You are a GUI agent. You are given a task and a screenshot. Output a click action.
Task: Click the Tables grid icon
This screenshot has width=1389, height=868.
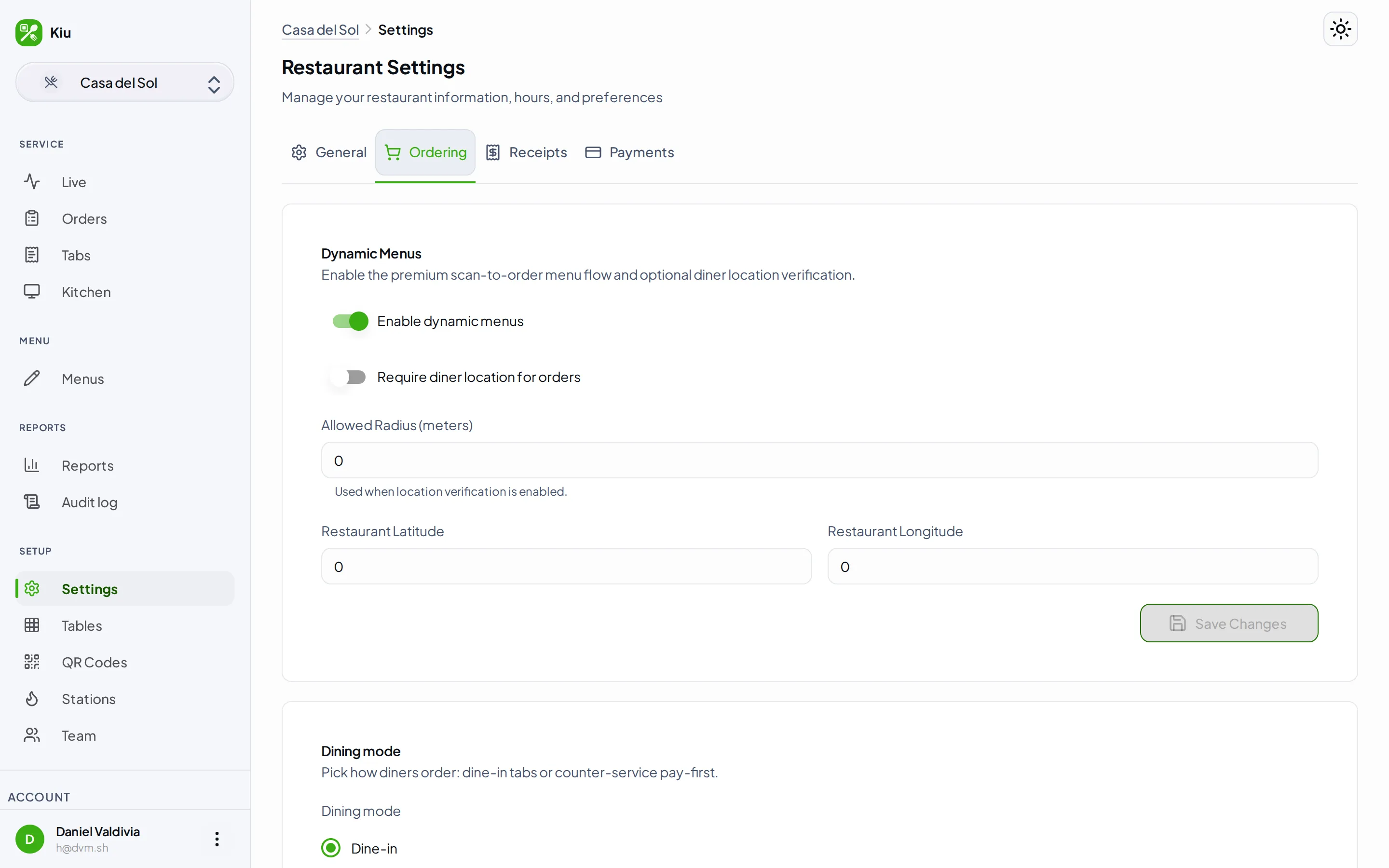[x=31, y=625]
